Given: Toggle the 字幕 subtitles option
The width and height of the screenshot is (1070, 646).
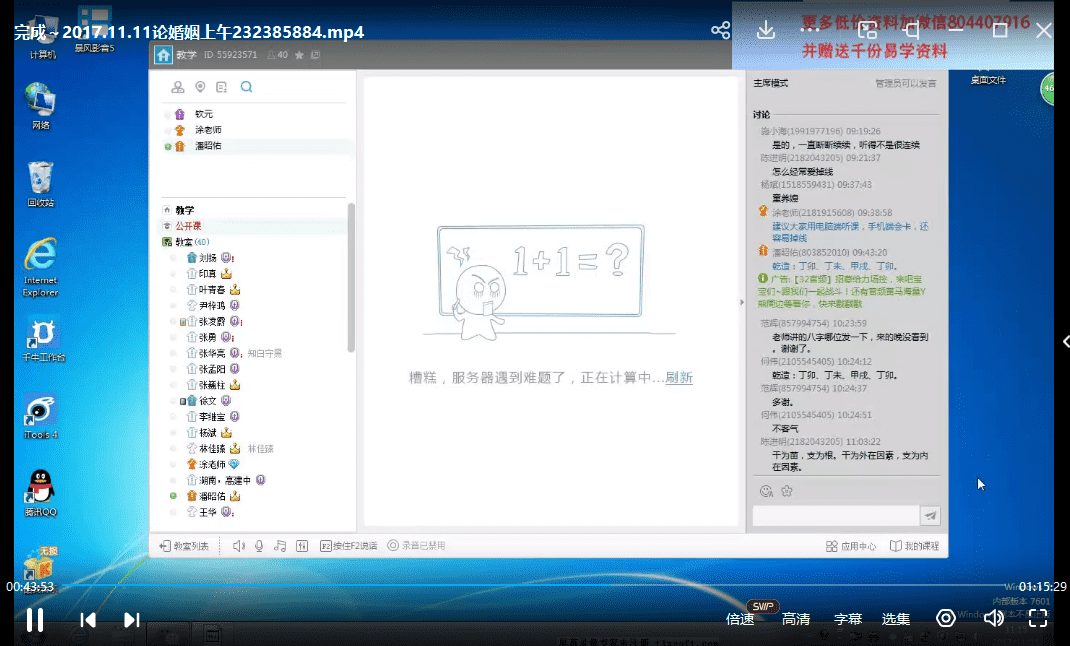Looking at the screenshot, I should click(x=848, y=620).
